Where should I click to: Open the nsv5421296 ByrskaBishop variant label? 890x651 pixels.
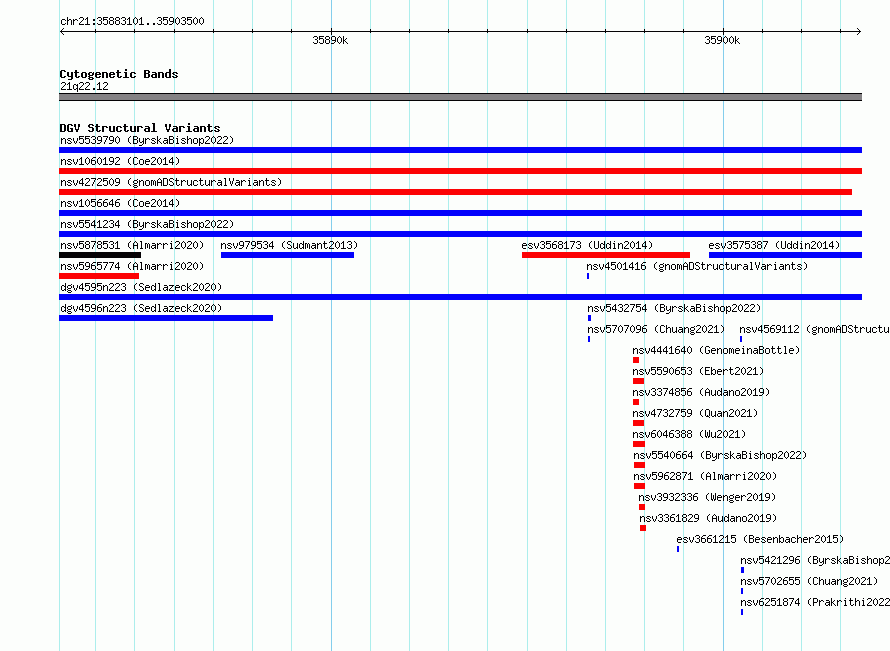815,560
